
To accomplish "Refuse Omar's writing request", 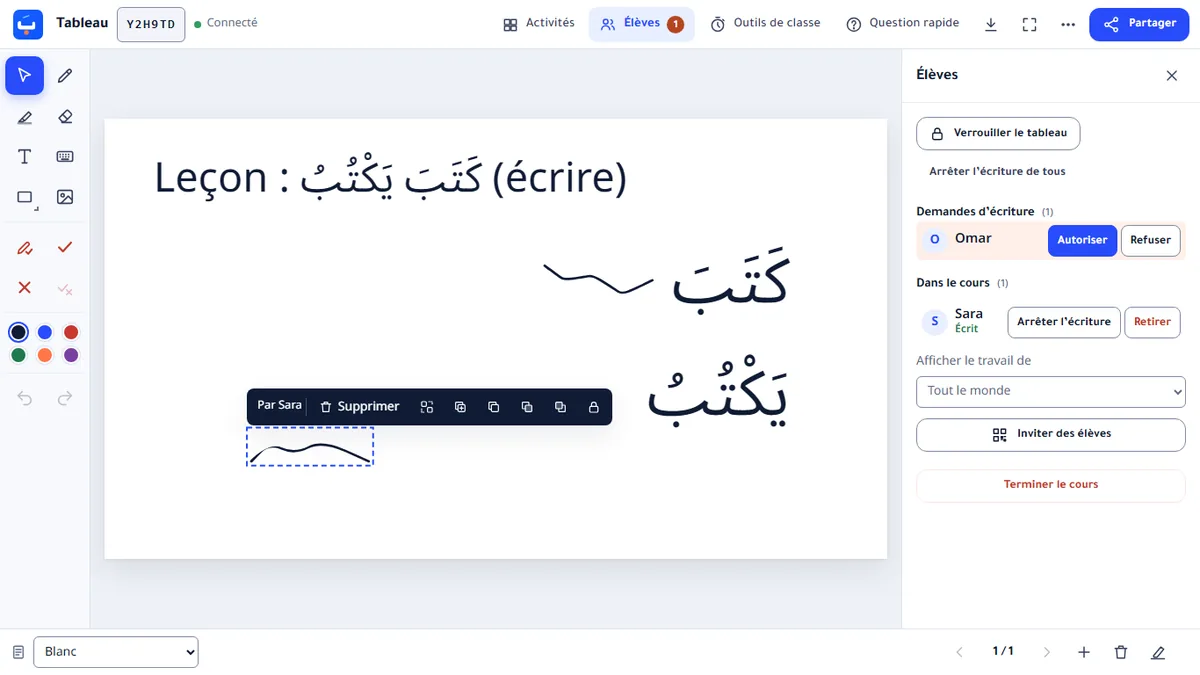I will tap(1151, 240).
